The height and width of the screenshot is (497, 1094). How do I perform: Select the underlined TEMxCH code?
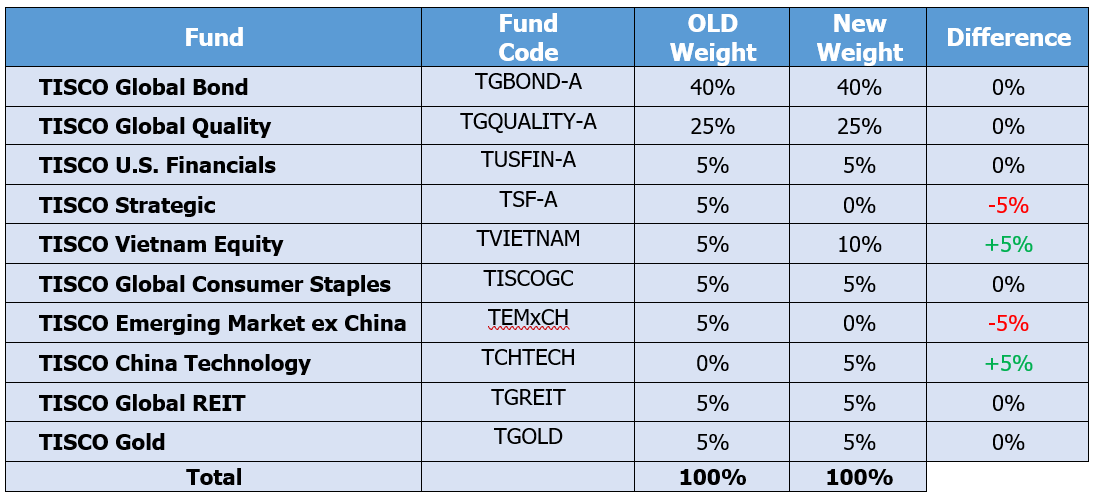point(528,318)
